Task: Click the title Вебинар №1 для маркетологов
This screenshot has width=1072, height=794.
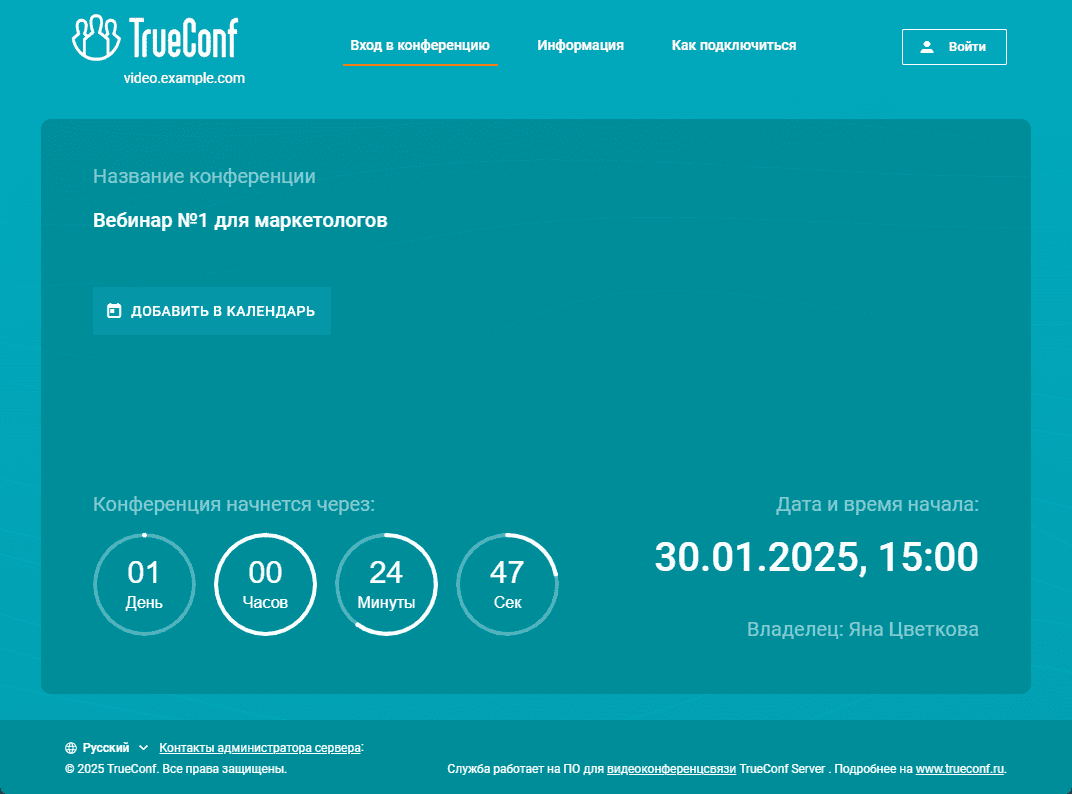Action: pyautogui.click(x=240, y=220)
